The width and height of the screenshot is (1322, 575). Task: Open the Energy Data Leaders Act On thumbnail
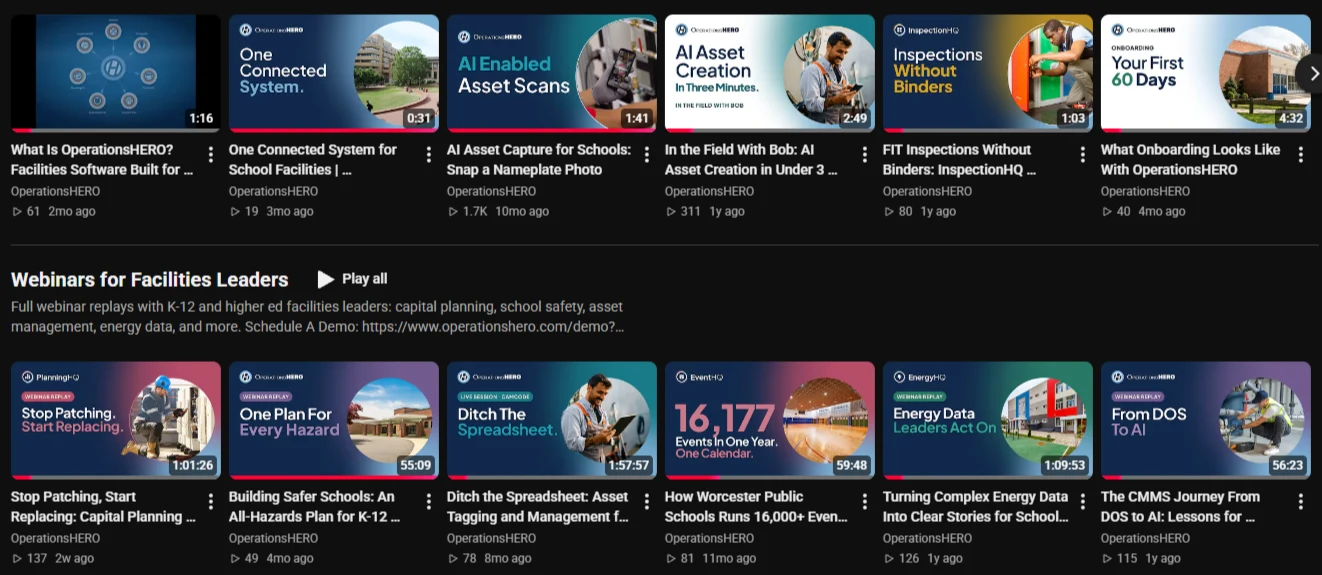(988, 420)
